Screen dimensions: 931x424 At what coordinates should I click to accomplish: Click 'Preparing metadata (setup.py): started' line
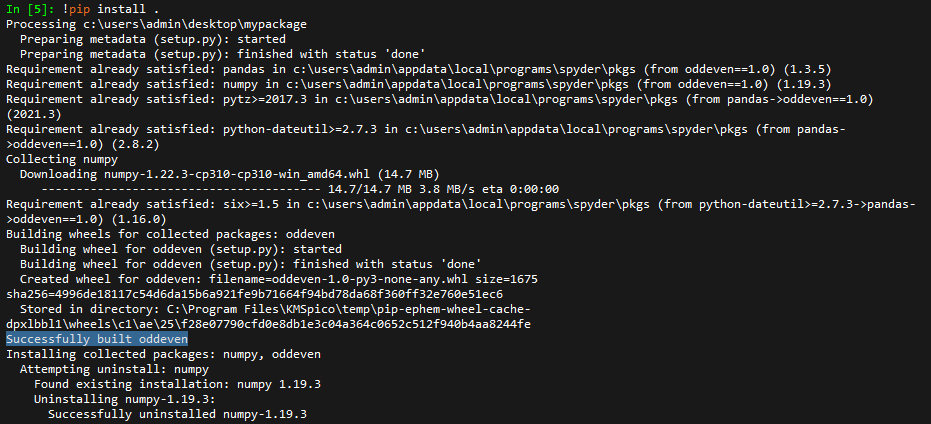coord(153,39)
